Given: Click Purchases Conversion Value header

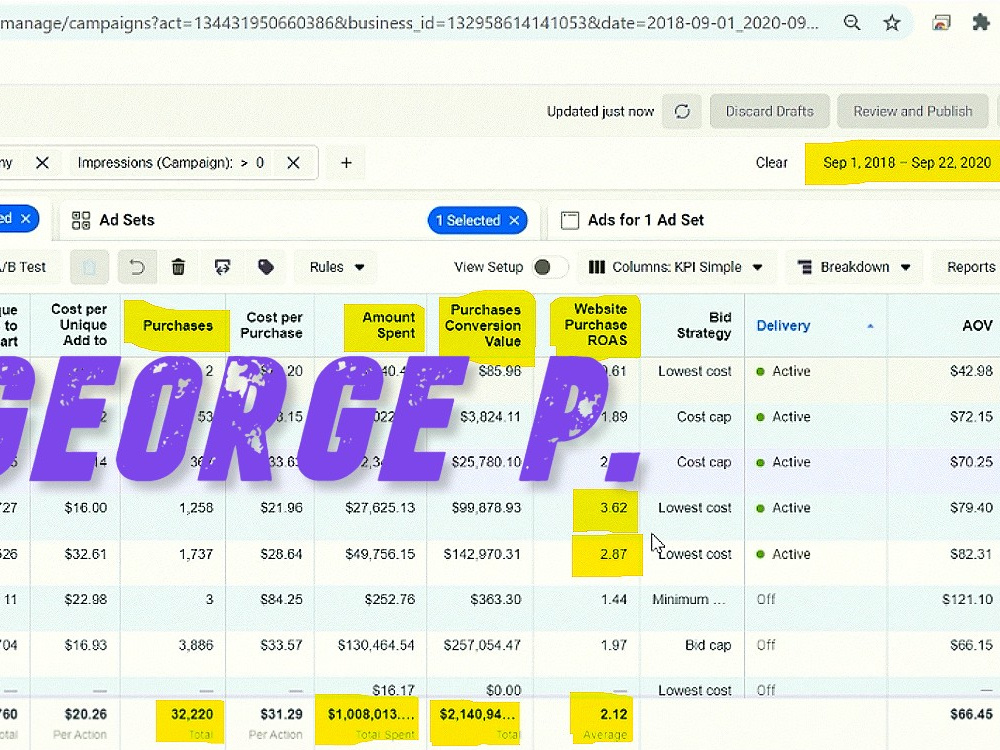Looking at the screenshot, I should coord(485,325).
